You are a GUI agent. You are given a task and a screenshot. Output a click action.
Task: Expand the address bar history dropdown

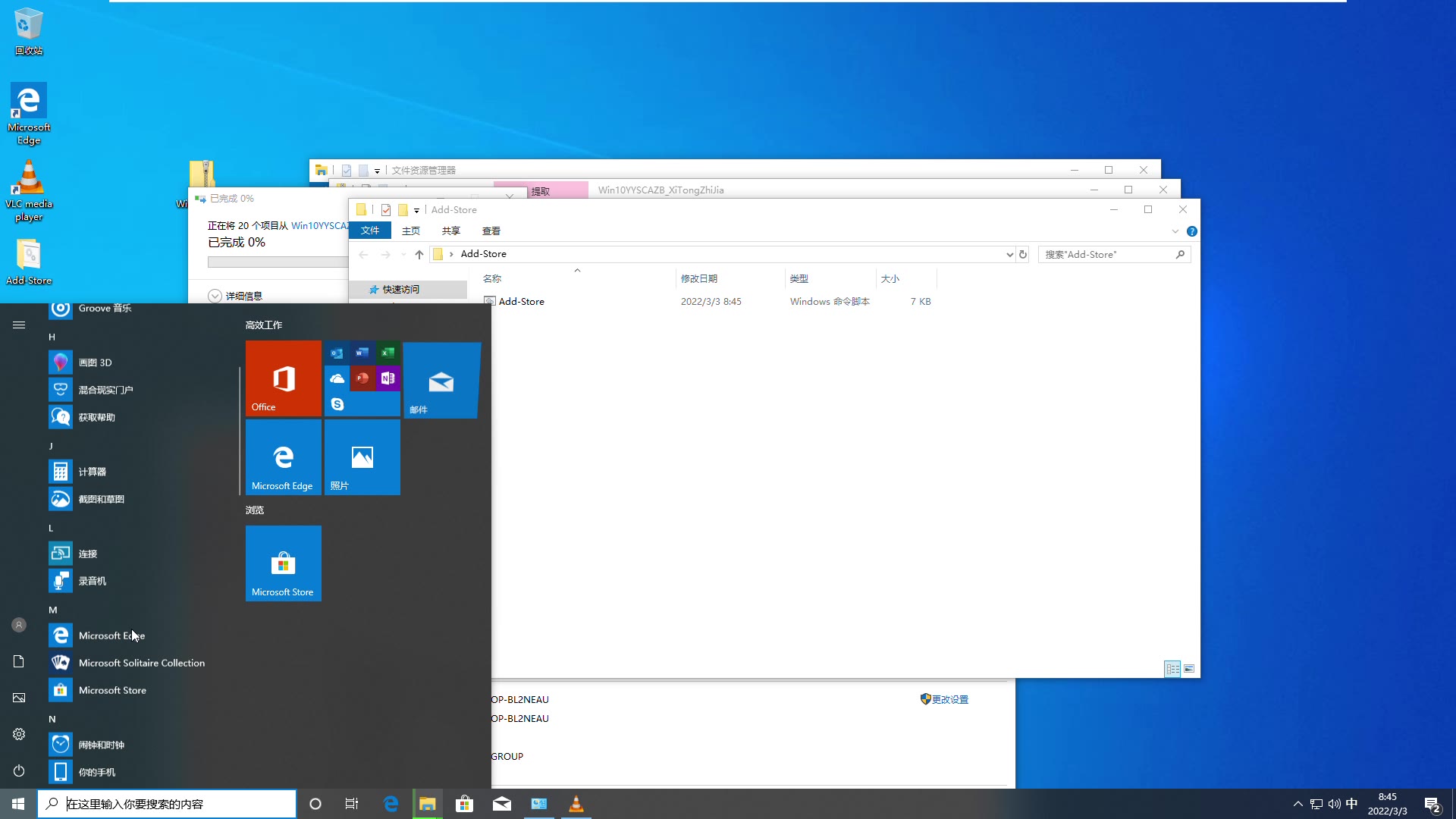[1009, 254]
